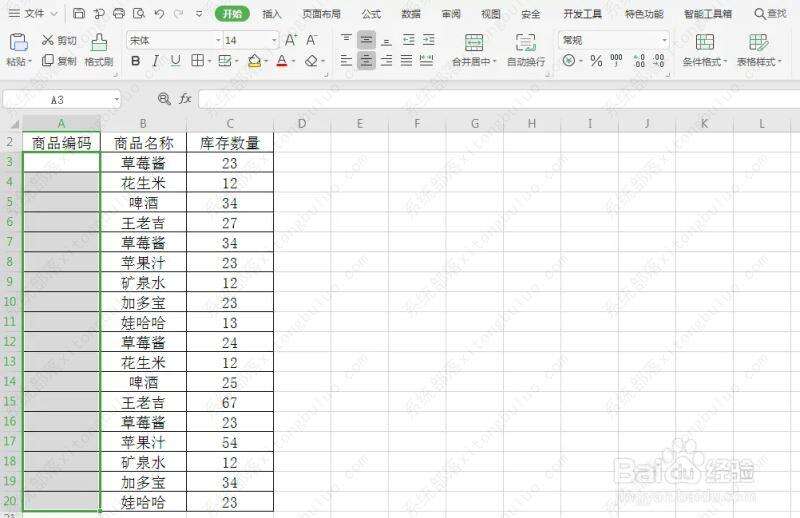
Task: Click the Copy (复制) icon
Action: (x=47, y=61)
